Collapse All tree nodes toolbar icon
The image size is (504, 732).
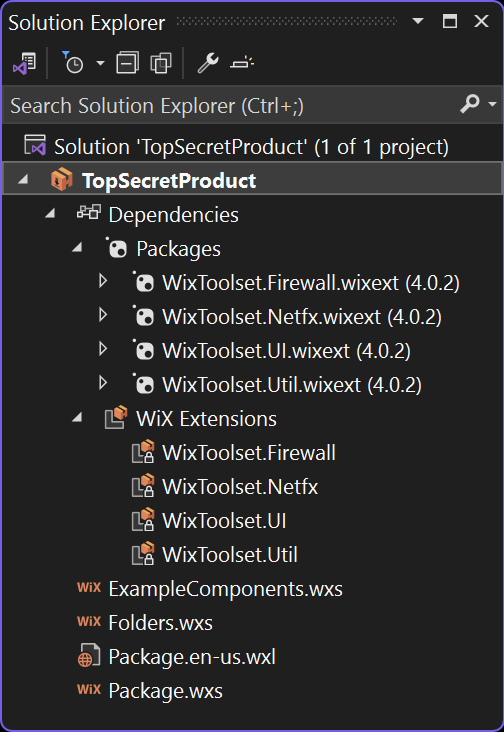[127, 63]
